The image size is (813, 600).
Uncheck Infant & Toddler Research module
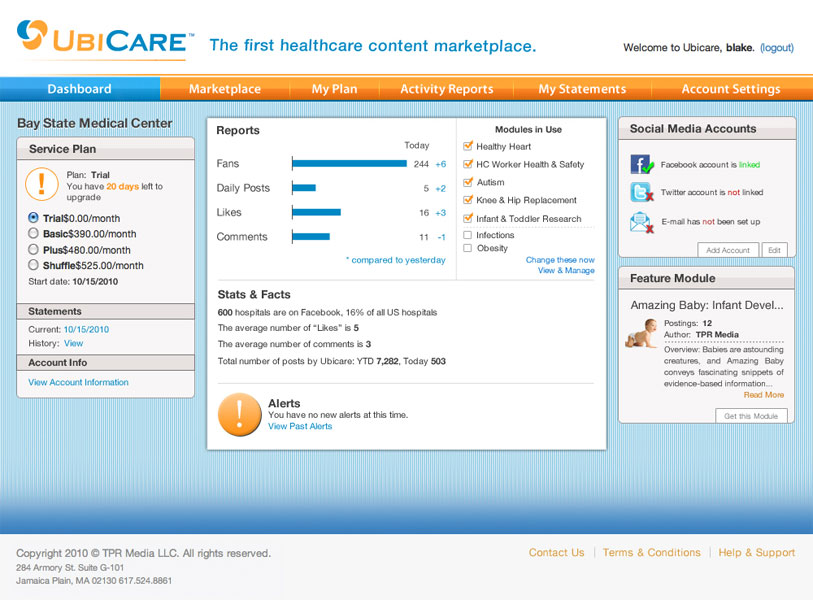[x=468, y=218]
